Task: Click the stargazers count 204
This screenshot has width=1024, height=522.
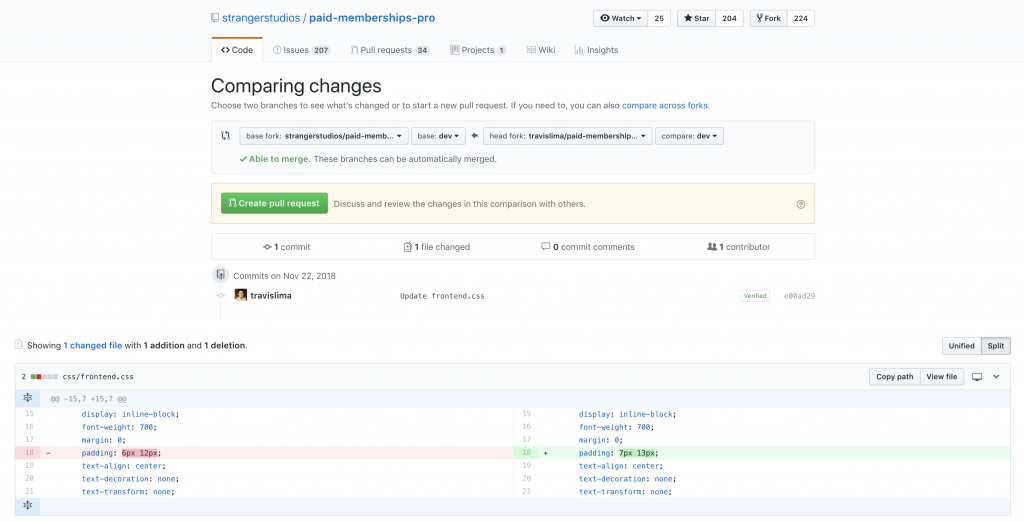Action: tap(729, 18)
